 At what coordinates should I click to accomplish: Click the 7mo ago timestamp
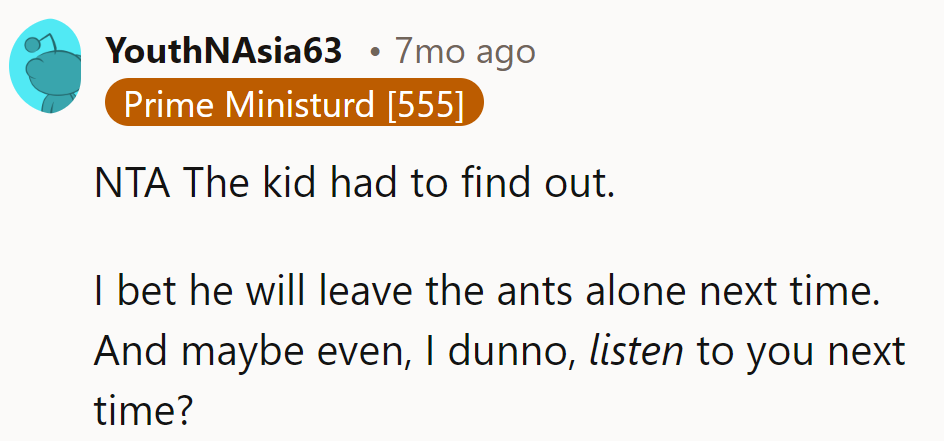[465, 50]
